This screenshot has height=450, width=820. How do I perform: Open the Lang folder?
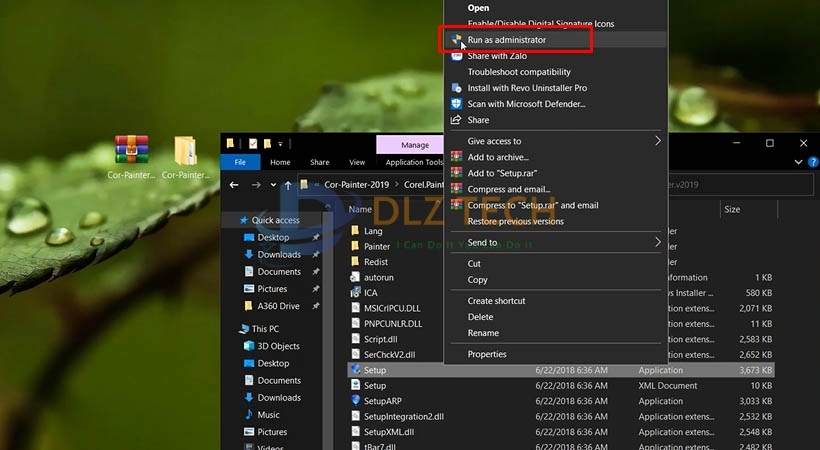click(x=373, y=231)
